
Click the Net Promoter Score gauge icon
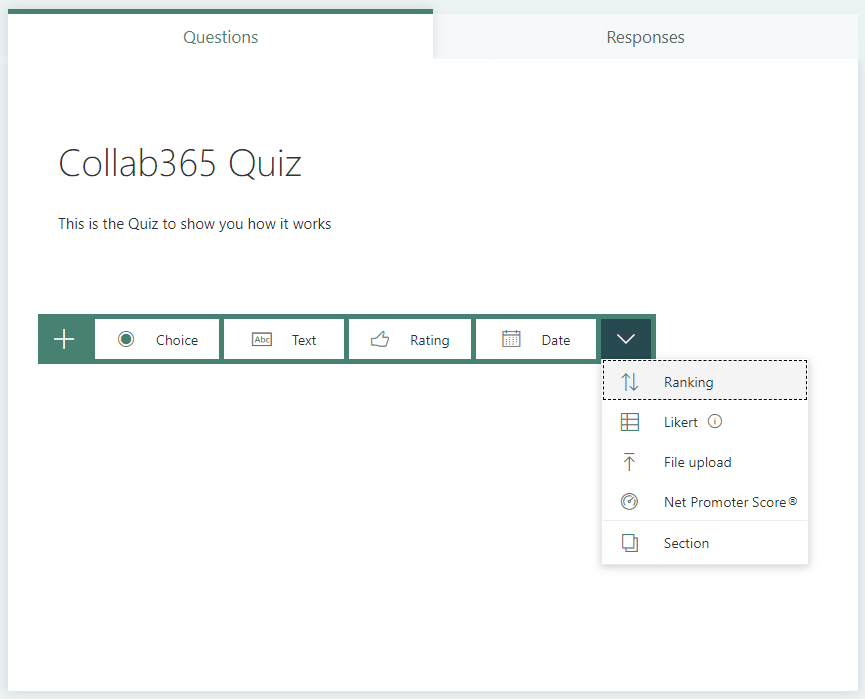(x=629, y=502)
